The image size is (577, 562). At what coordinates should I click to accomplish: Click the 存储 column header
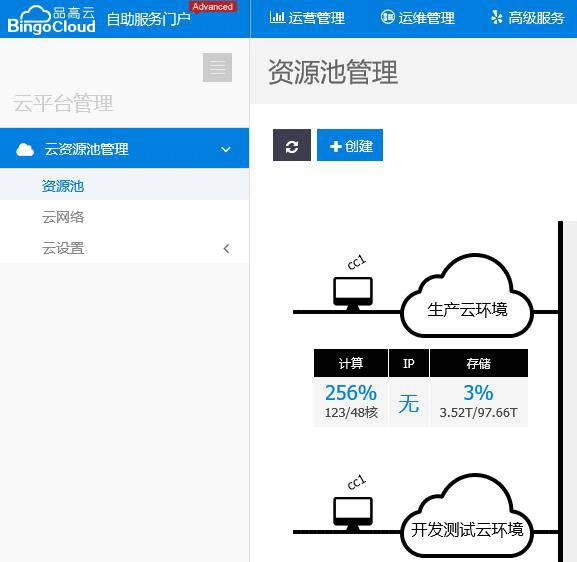coord(479,363)
